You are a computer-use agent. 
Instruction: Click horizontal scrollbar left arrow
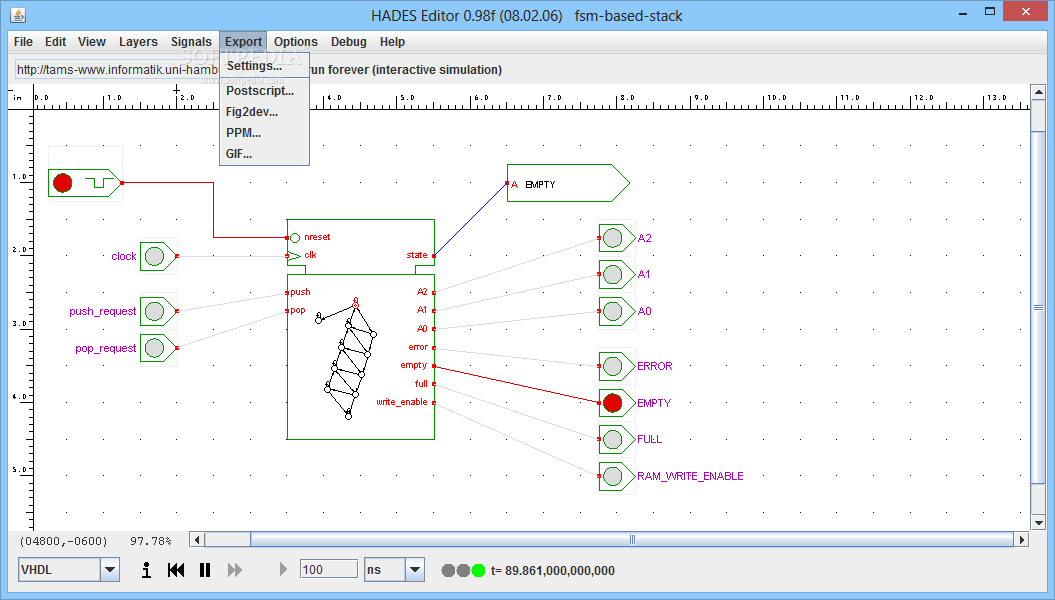click(x=197, y=539)
